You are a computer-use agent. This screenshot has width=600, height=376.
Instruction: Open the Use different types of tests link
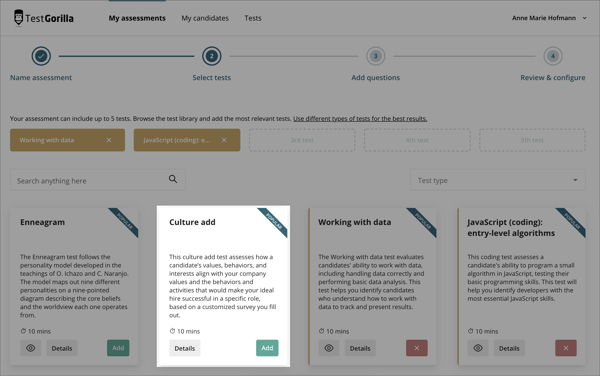click(x=360, y=119)
